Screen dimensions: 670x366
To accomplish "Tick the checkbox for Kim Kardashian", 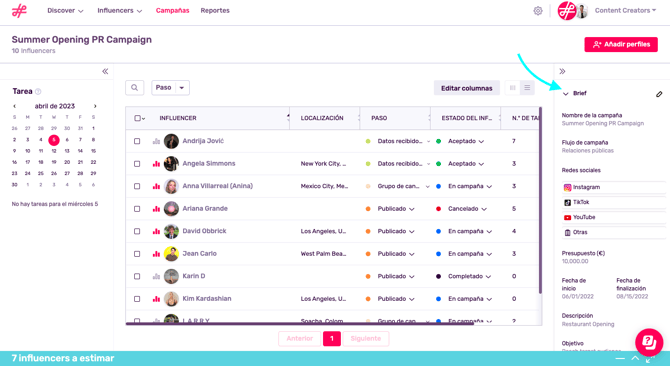I will coord(137,299).
